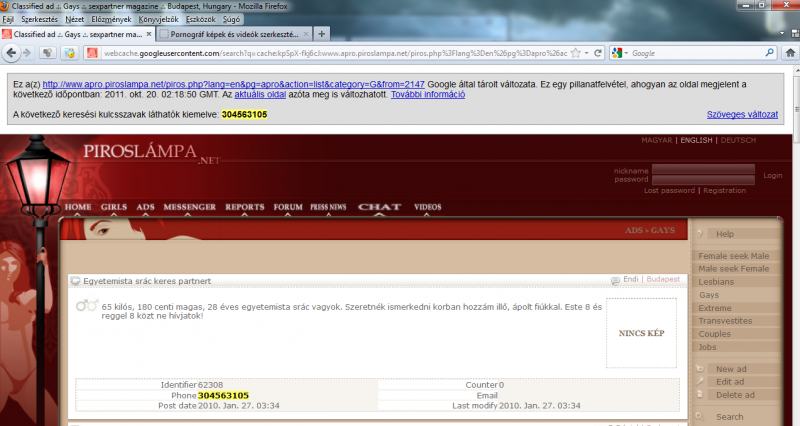Go back with the Firefox back arrow

pos(11,53)
